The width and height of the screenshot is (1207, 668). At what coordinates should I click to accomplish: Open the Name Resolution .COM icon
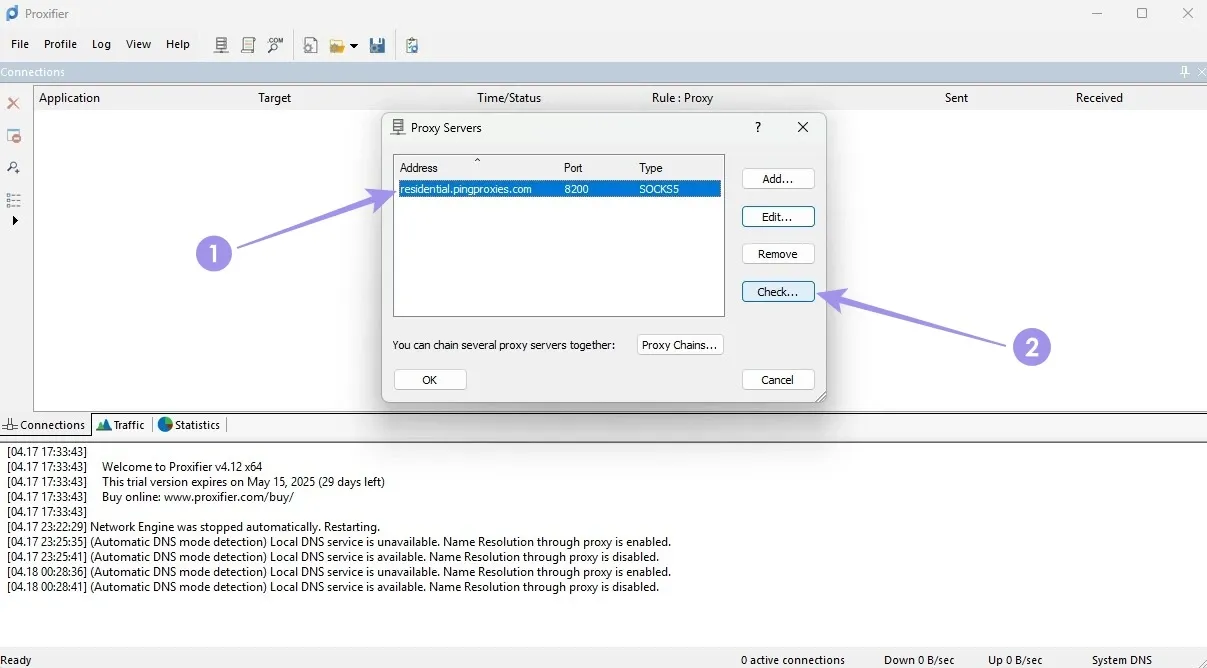[275, 45]
